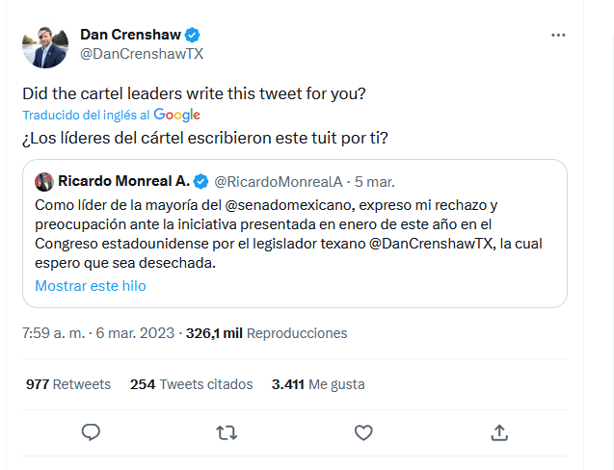
Task: Open the three-dot more options menu
Action: [558, 35]
